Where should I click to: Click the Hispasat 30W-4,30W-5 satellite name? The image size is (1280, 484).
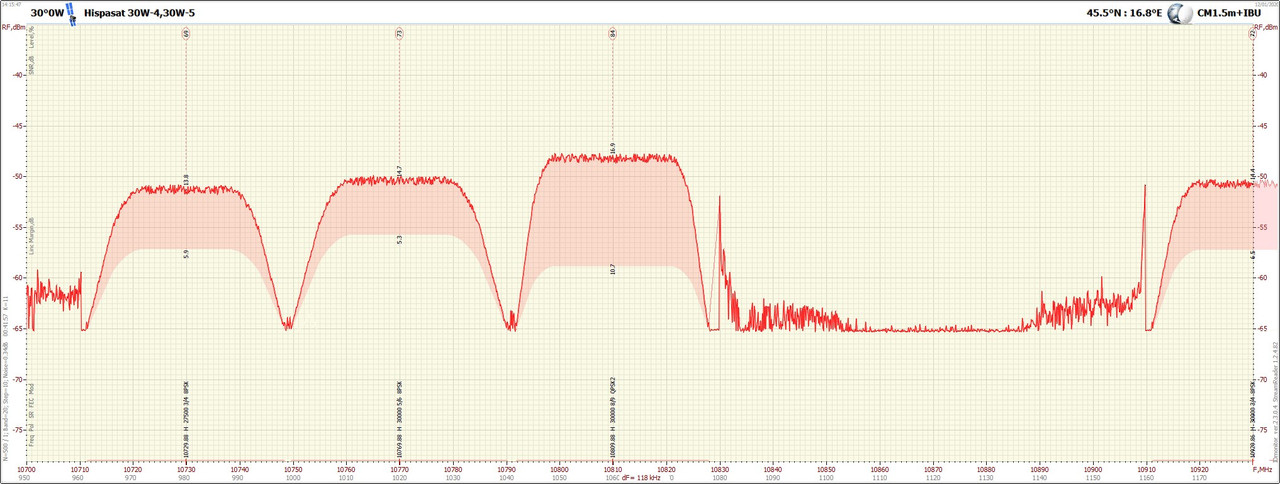point(139,14)
